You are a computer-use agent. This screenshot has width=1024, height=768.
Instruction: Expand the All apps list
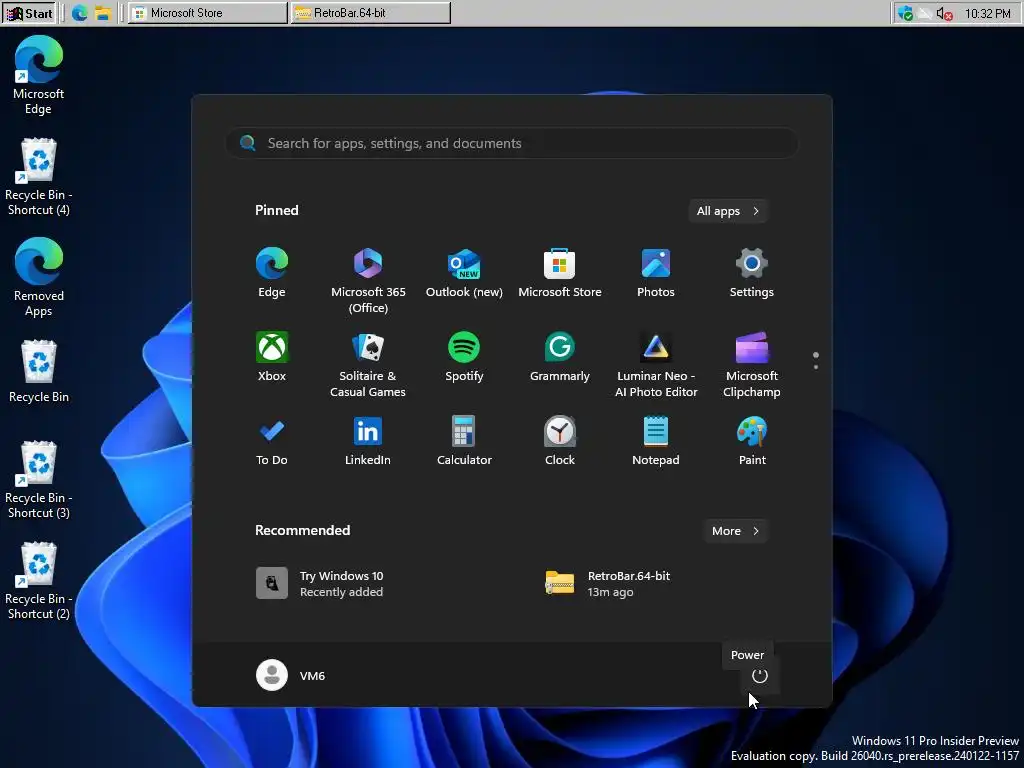click(728, 211)
